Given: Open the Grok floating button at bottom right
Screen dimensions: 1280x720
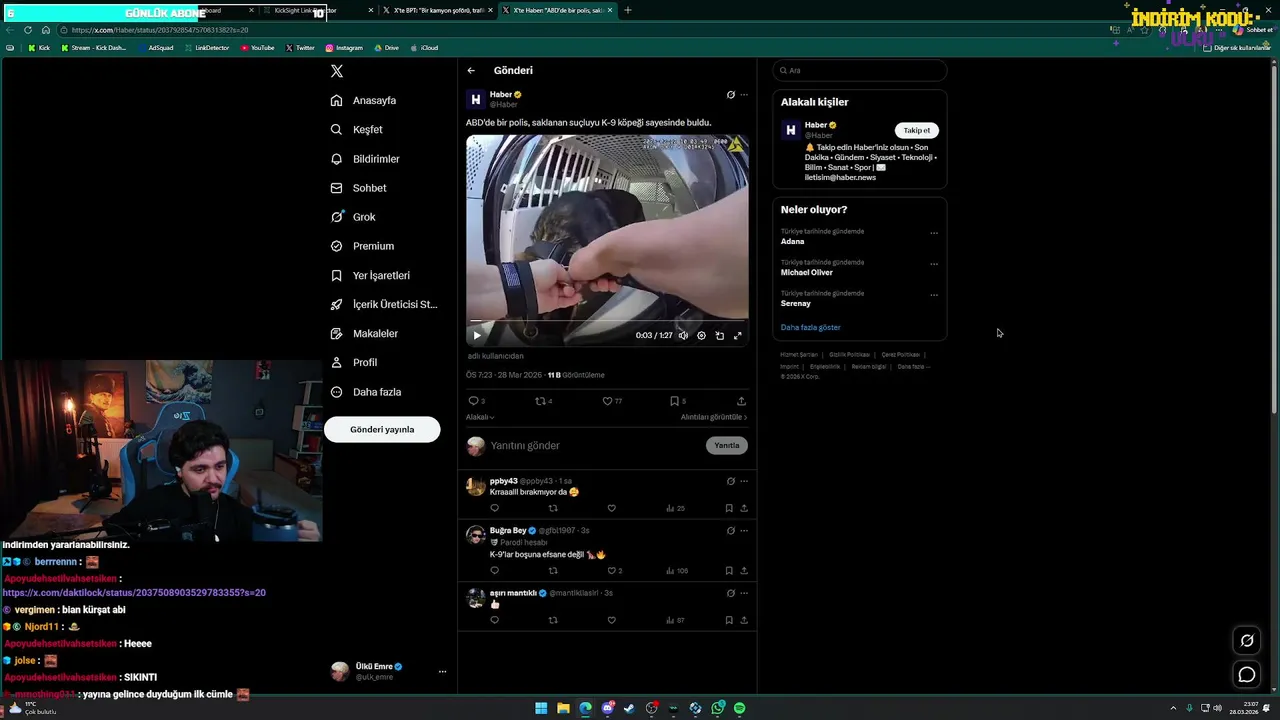Looking at the screenshot, I should pyautogui.click(x=1247, y=641).
